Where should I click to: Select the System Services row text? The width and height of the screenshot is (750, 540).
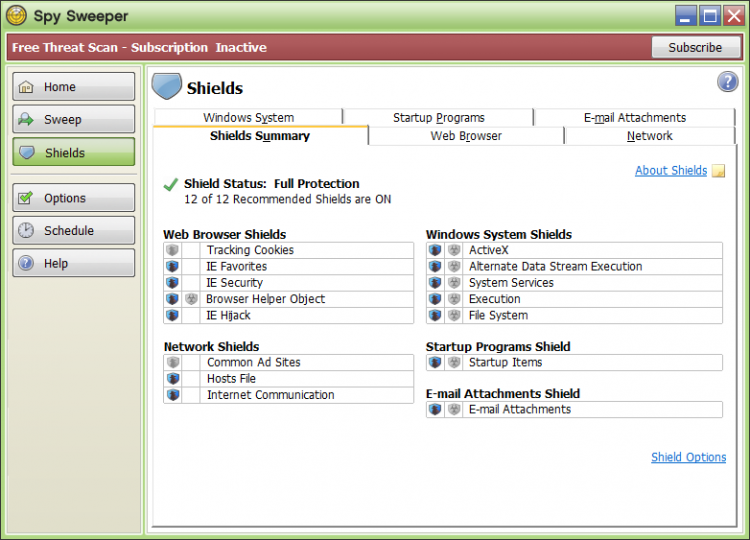pos(511,283)
